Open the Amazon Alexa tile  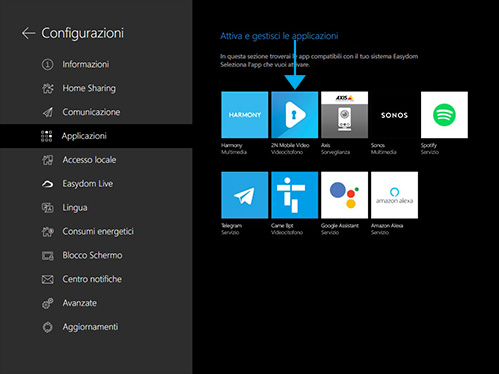394,195
